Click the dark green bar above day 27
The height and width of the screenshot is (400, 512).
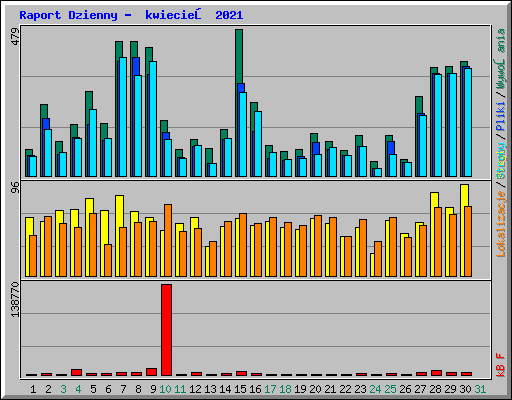[x=419, y=105]
